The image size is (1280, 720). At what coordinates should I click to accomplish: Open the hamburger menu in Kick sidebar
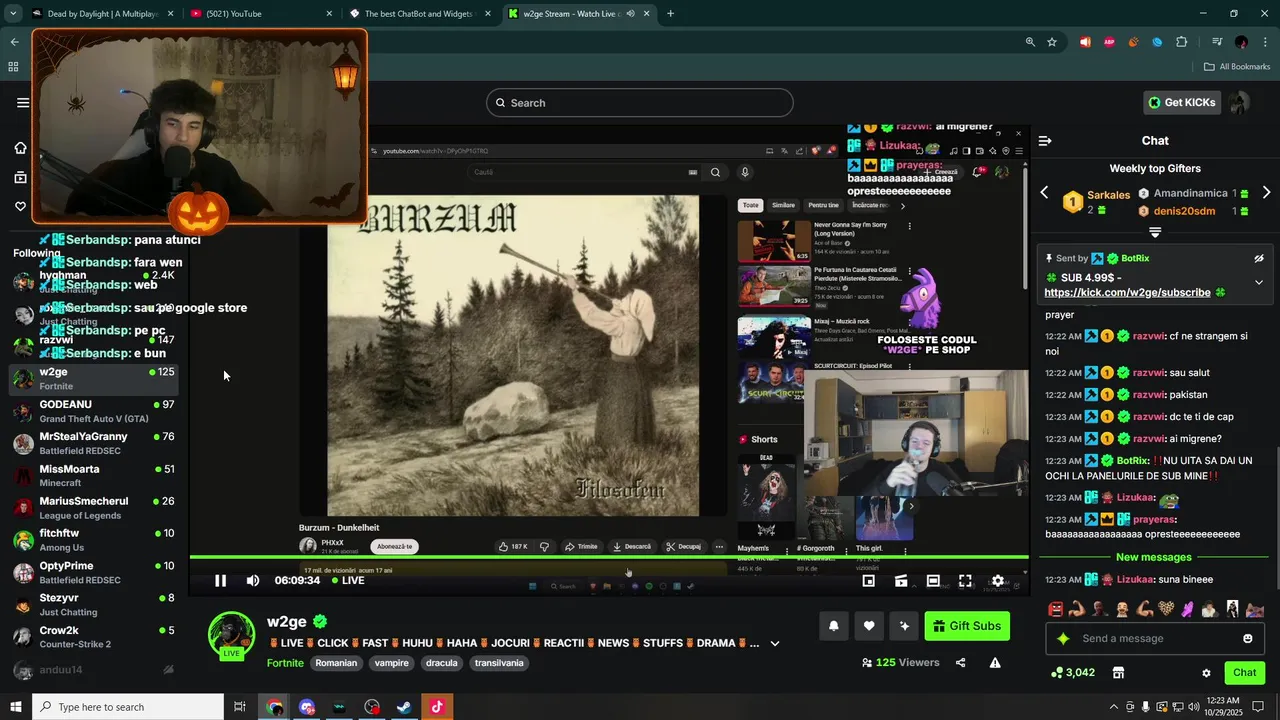[x=23, y=102]
